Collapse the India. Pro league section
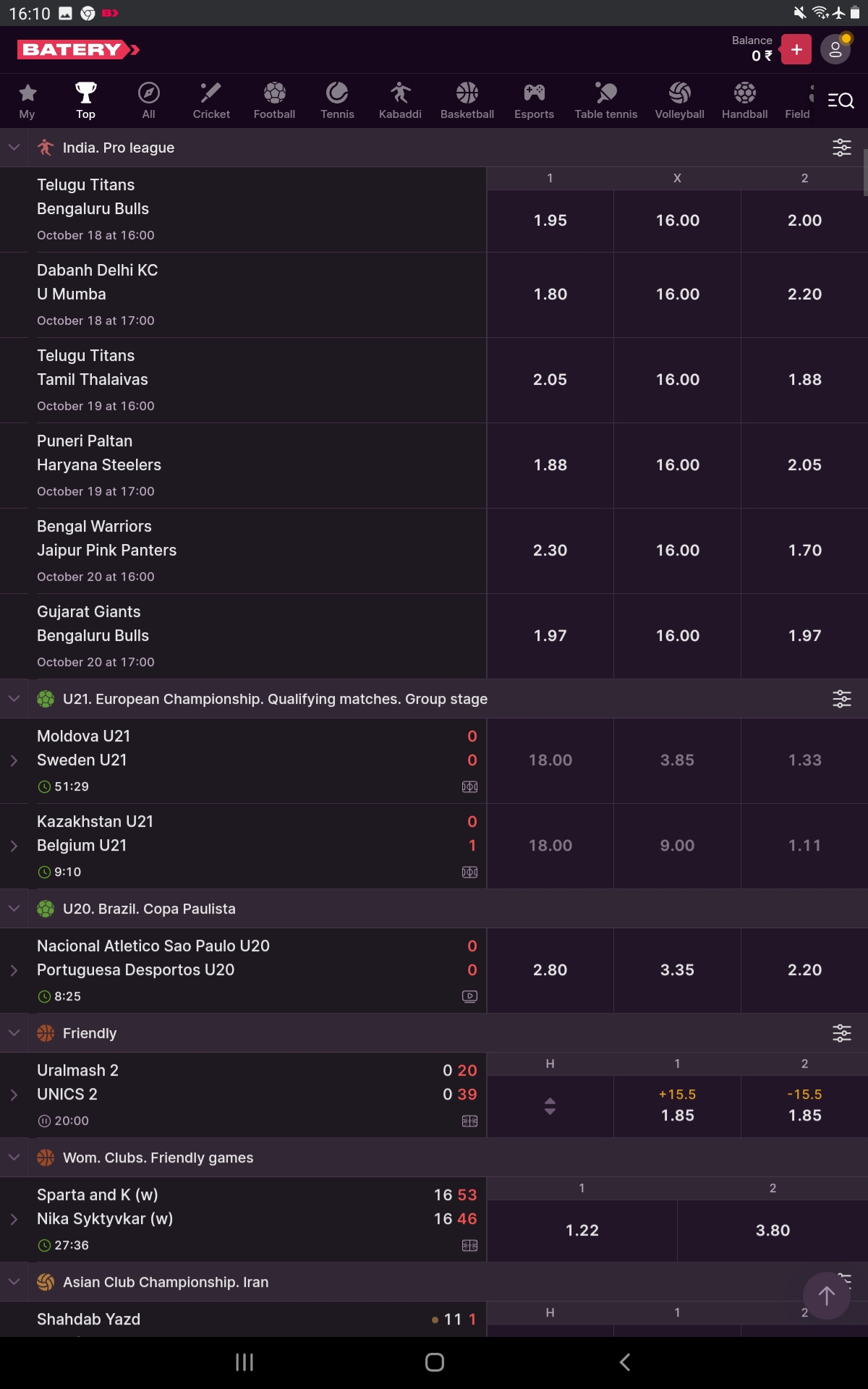868x1389 pixels. 14,147
